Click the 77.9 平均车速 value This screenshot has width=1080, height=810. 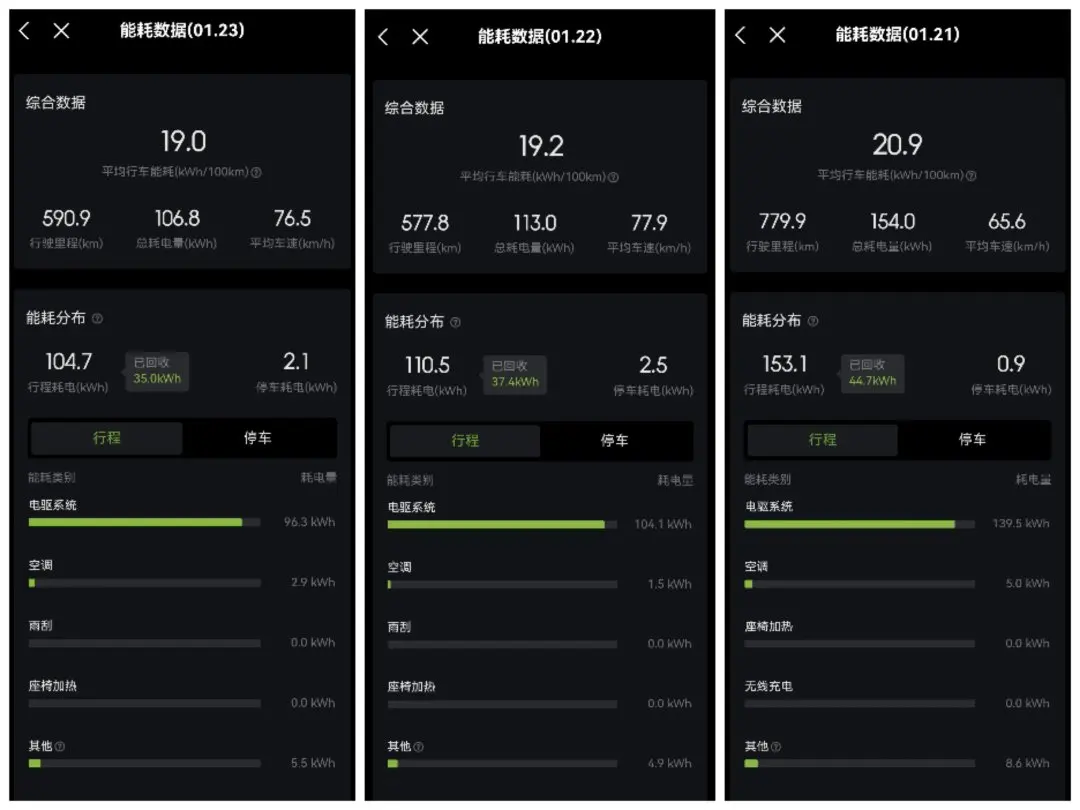(649, 223)
